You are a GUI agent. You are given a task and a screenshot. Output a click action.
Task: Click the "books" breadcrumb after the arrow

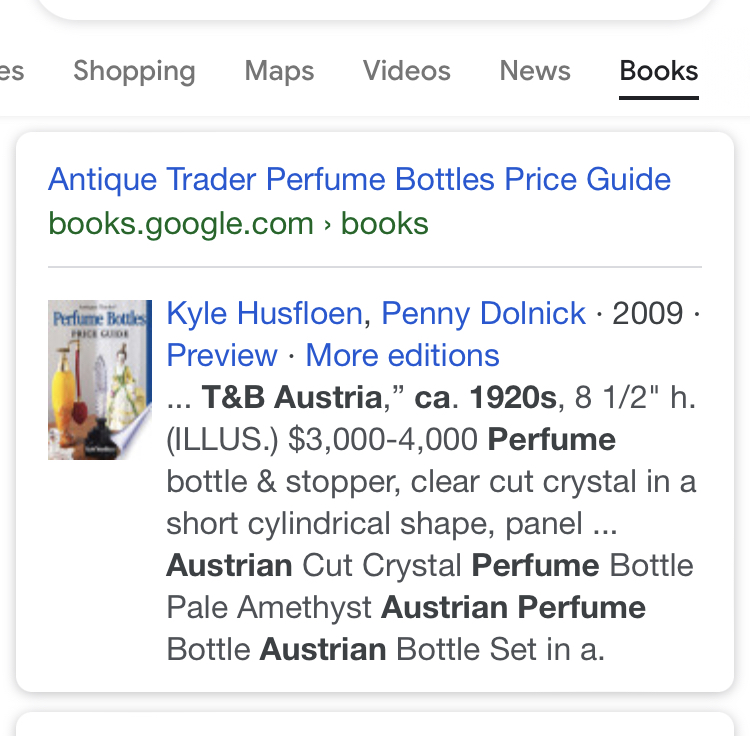[385, 223]
